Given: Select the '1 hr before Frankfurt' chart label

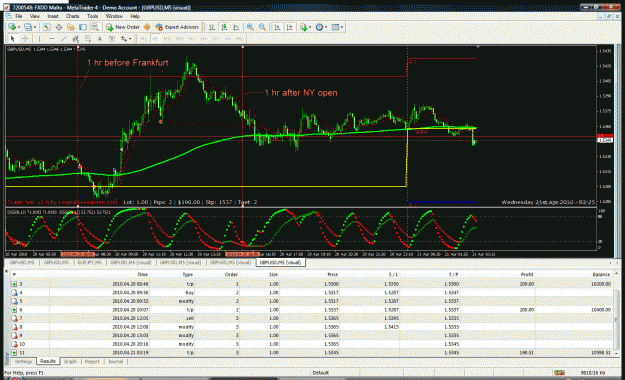Looking at the screenshot, I should [128, 63].
